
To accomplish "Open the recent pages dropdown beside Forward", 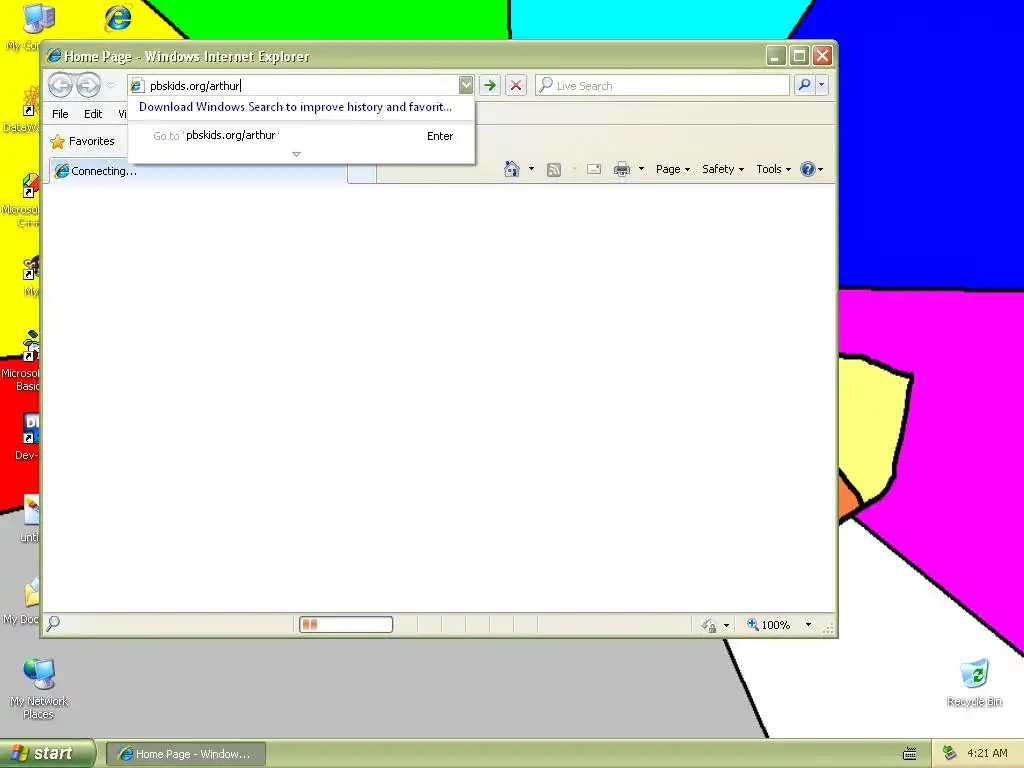I will (x=110, y=85).
